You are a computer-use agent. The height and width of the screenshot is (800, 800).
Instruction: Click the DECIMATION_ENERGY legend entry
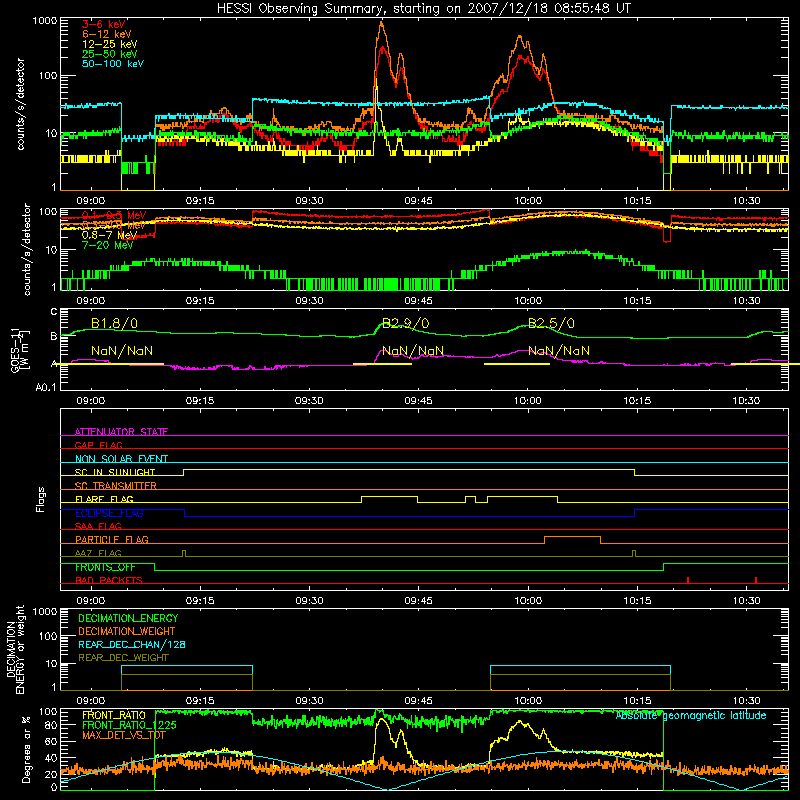128,618
